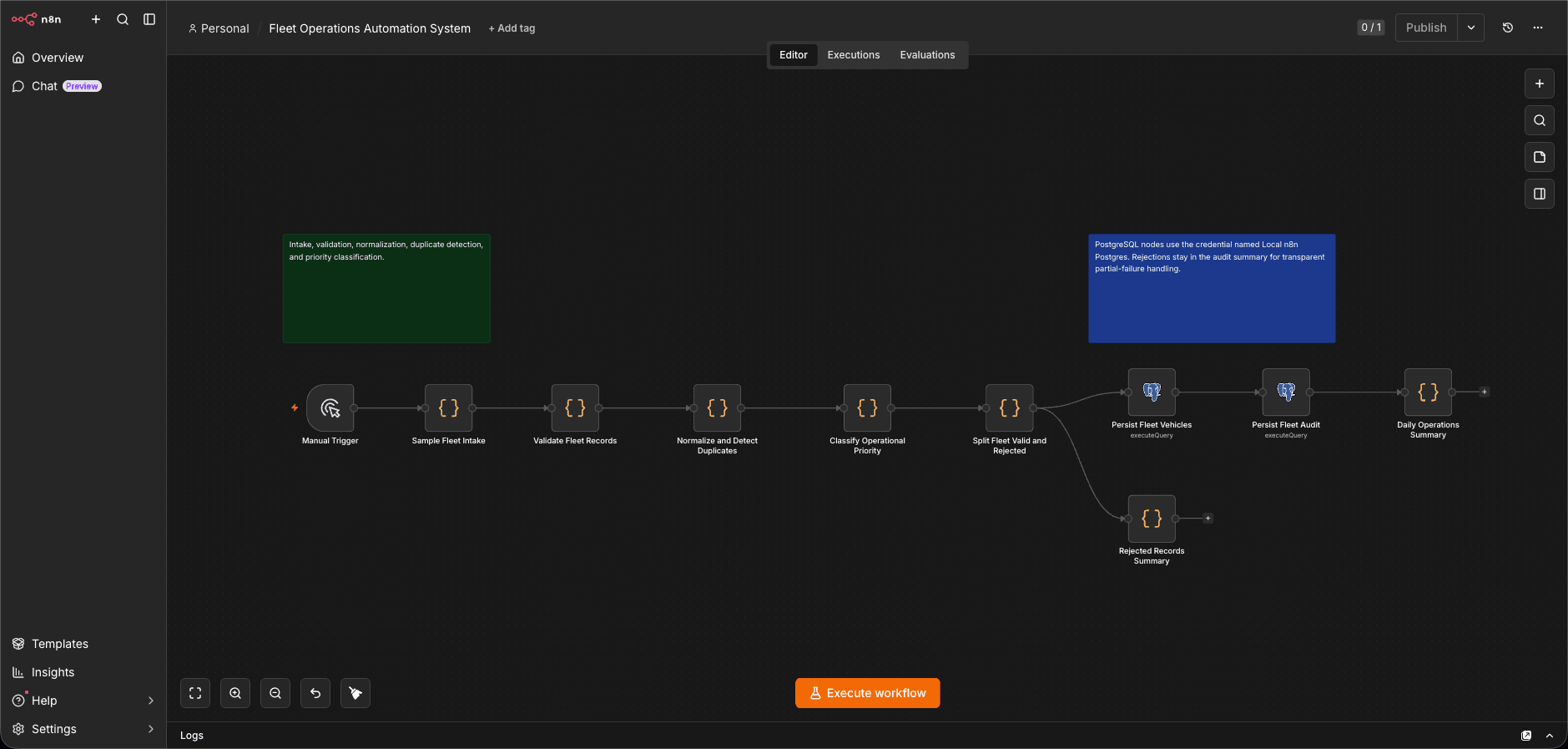Pop out the logs panel
1568x749 pixels.
click(x=1526, y=736)
